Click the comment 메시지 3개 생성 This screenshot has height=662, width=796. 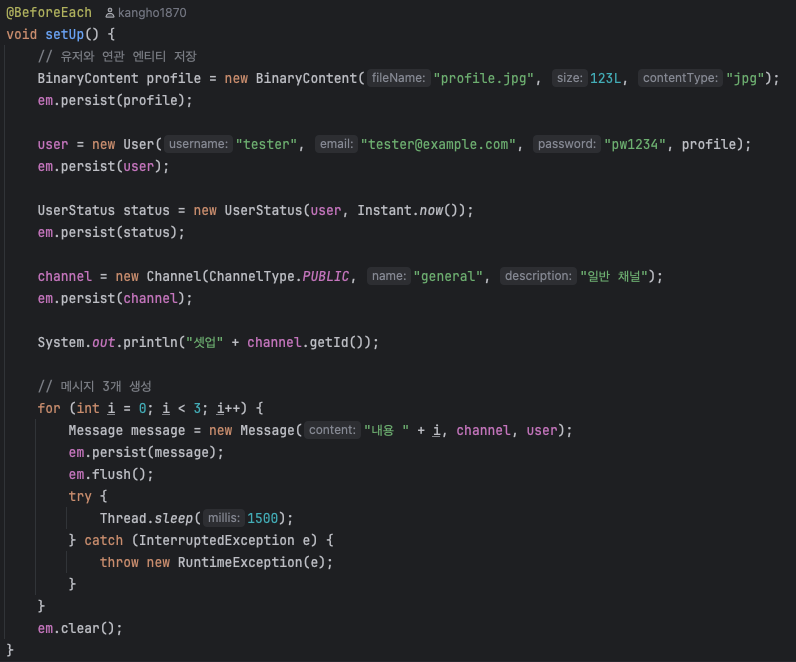click(94, 386)
